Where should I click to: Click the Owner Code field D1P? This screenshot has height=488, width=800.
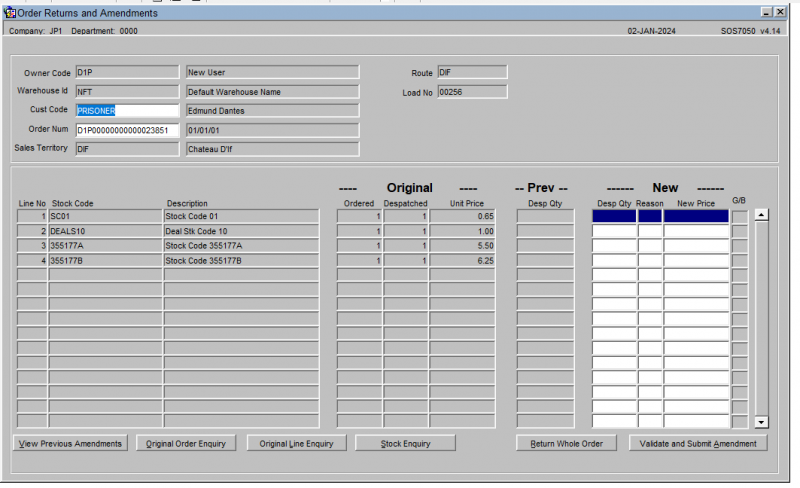pos(127,72)
